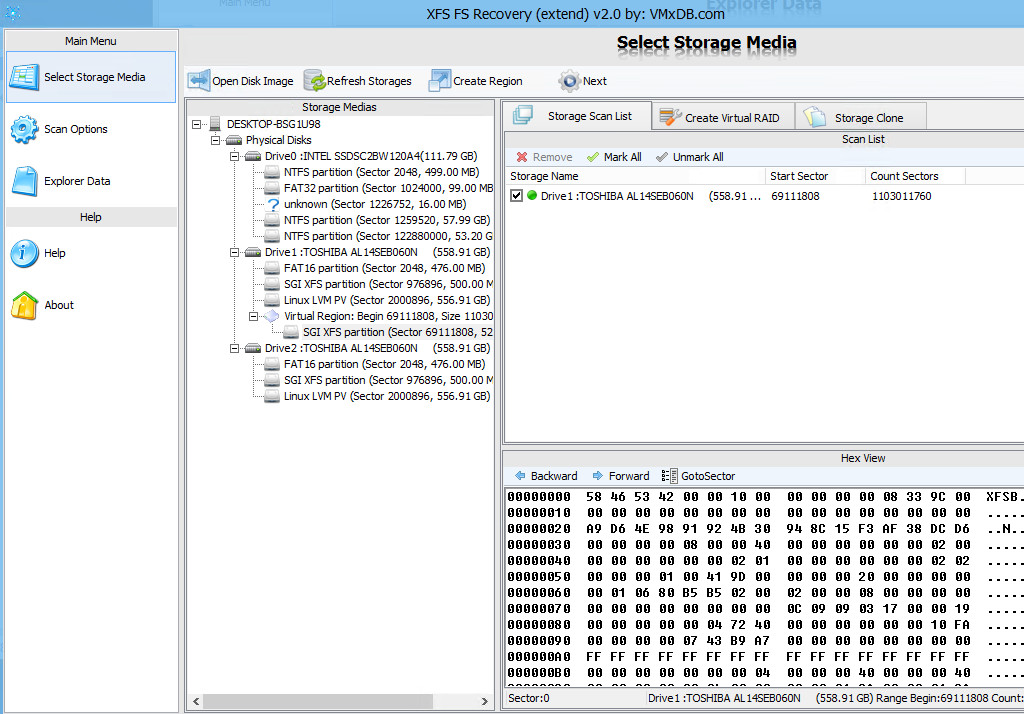Uncheck the Drive1 TOSHIBA scan list checkbox

click(516, 195)
